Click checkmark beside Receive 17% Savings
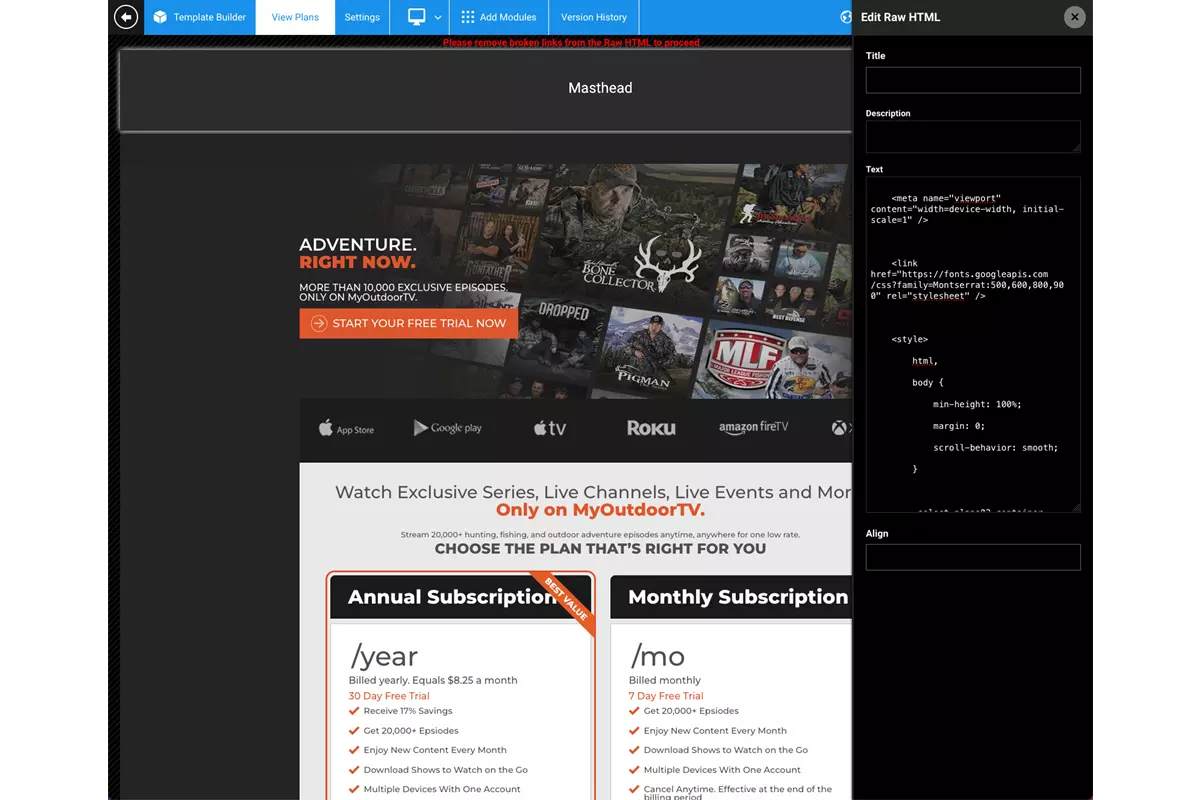The height and width of the screenshot is (800, 1200). [x=354, y=711]
